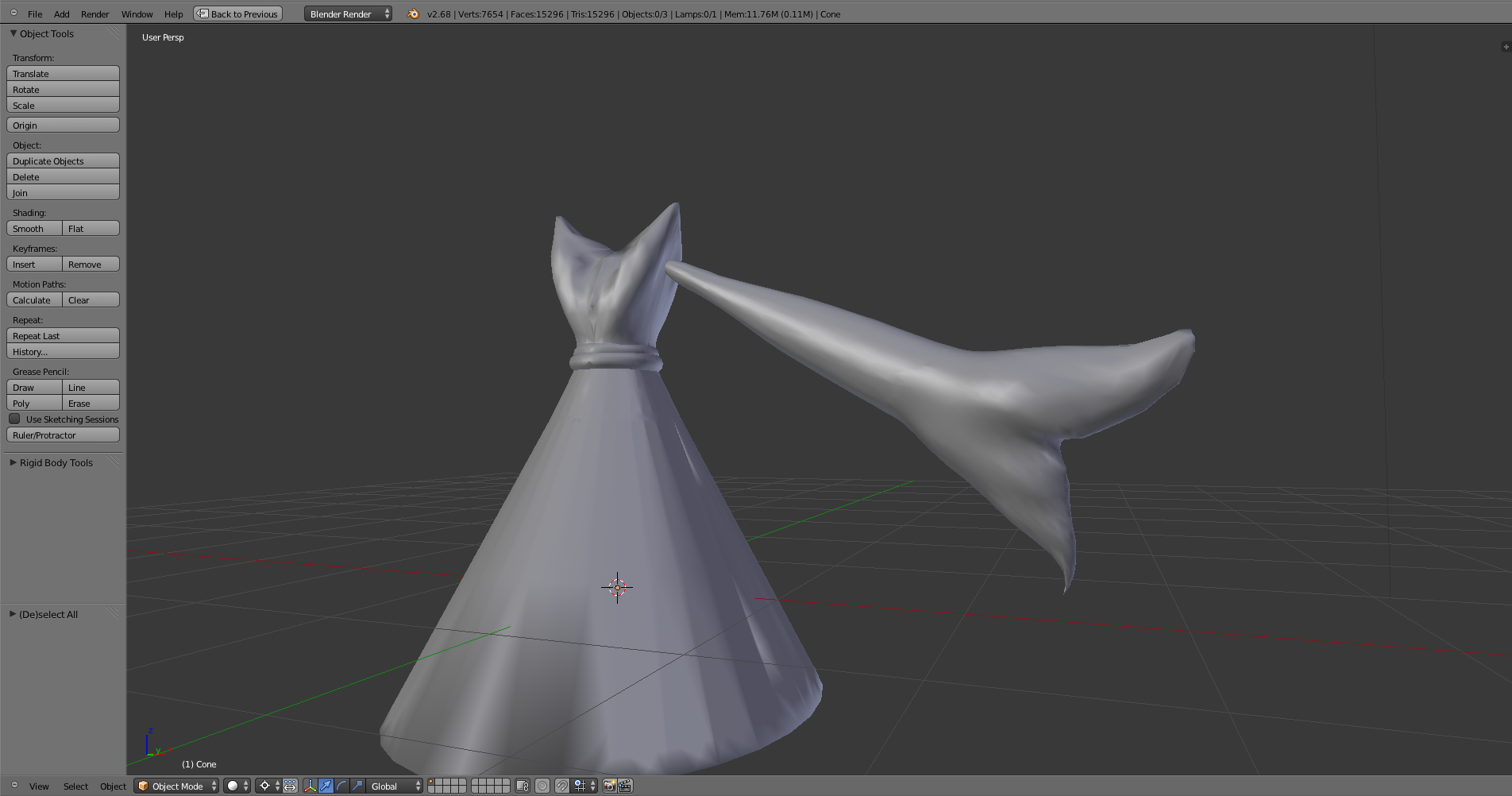Open Object menu in 3D header
The width and height of the screenshot is (1512, 796).
pos(113,786)
